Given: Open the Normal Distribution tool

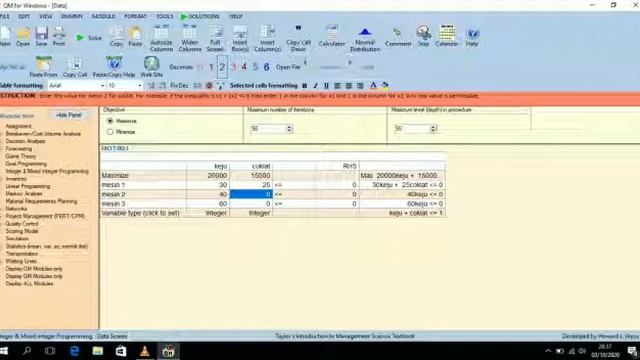Looking at the screenshot, I should pos(365,39).
